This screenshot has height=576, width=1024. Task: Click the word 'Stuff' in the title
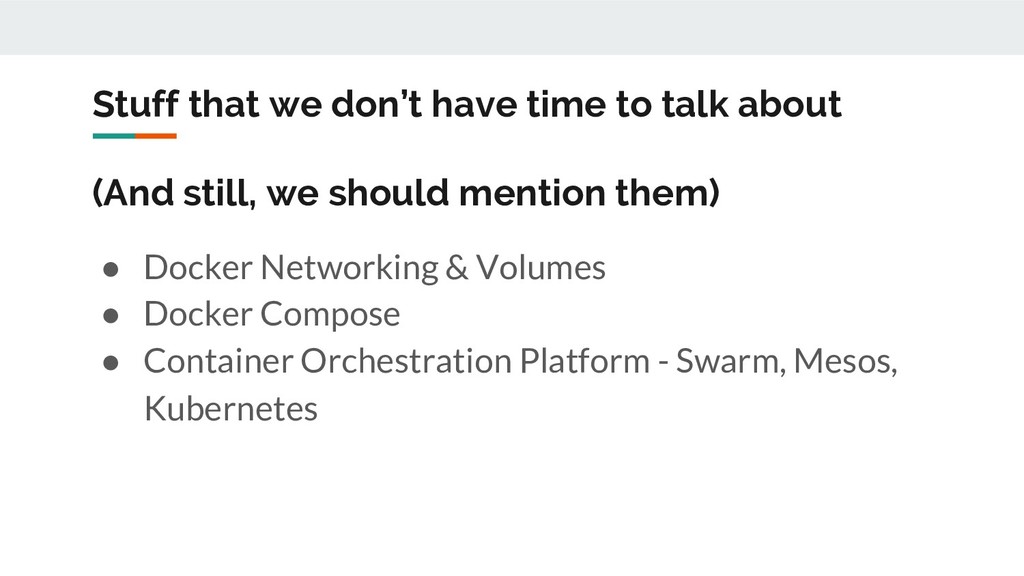[135, 104]
